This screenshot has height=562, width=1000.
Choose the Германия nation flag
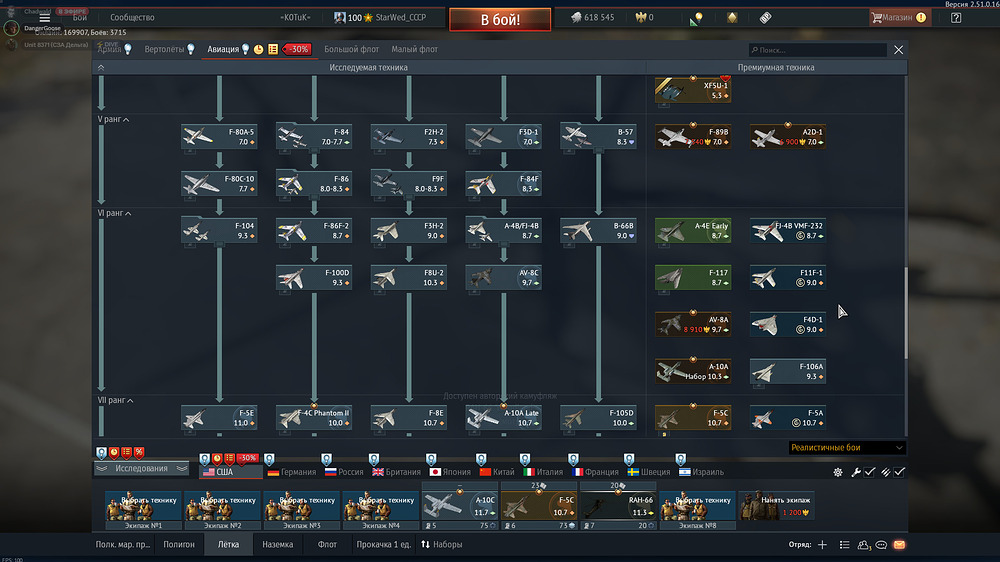tap(291, 471)
